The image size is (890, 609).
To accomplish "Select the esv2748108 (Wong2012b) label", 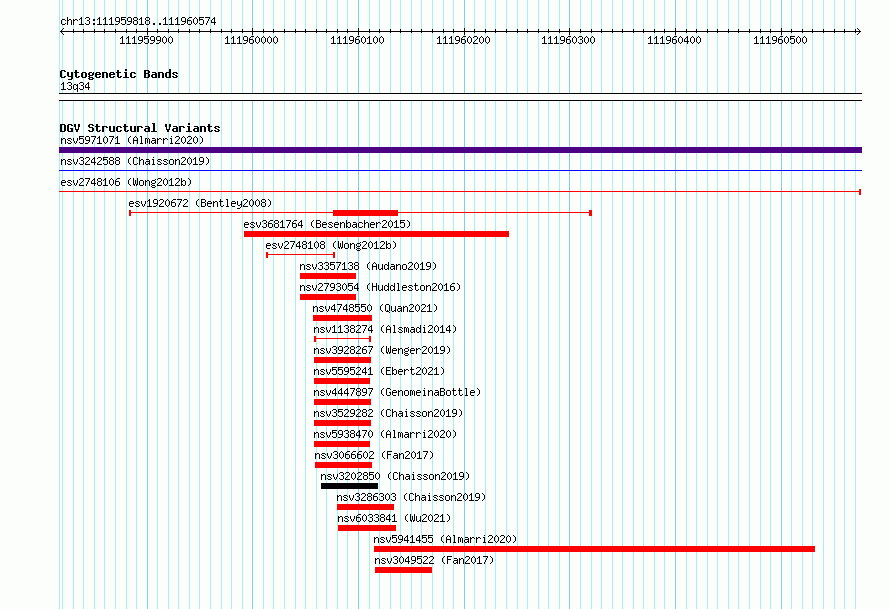I will pos(331,245).
